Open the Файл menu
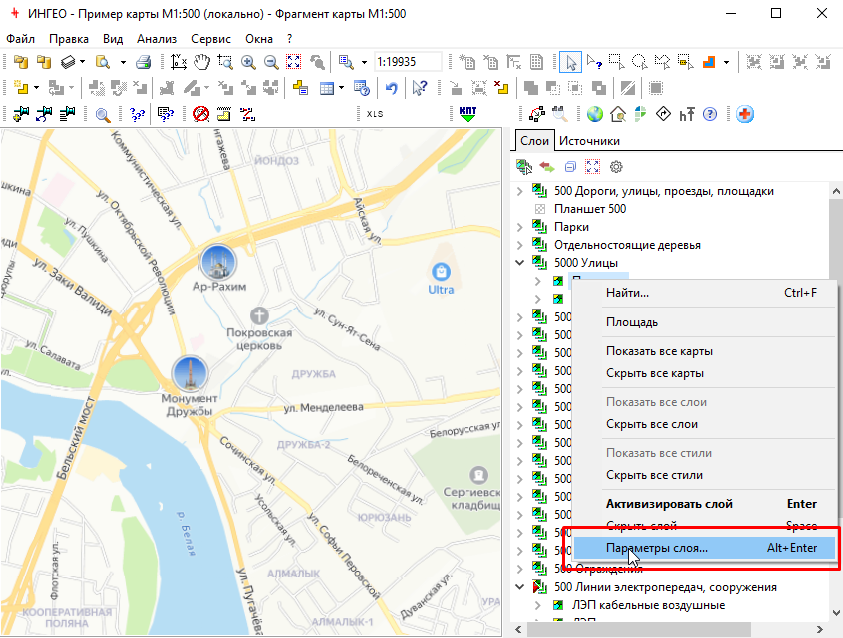This screenshot has width=843, height=638. (x=20, y=39)
